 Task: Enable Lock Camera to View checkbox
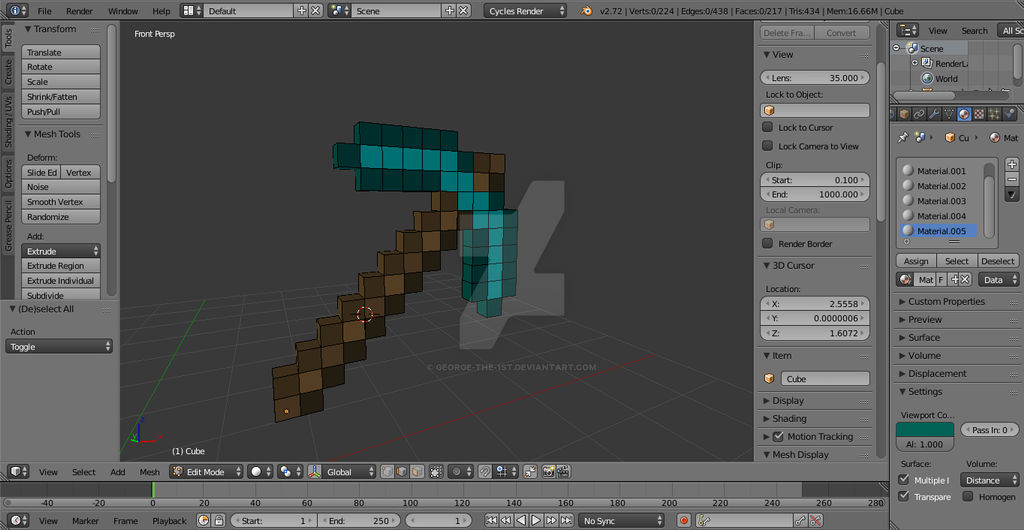coord(767,146)
